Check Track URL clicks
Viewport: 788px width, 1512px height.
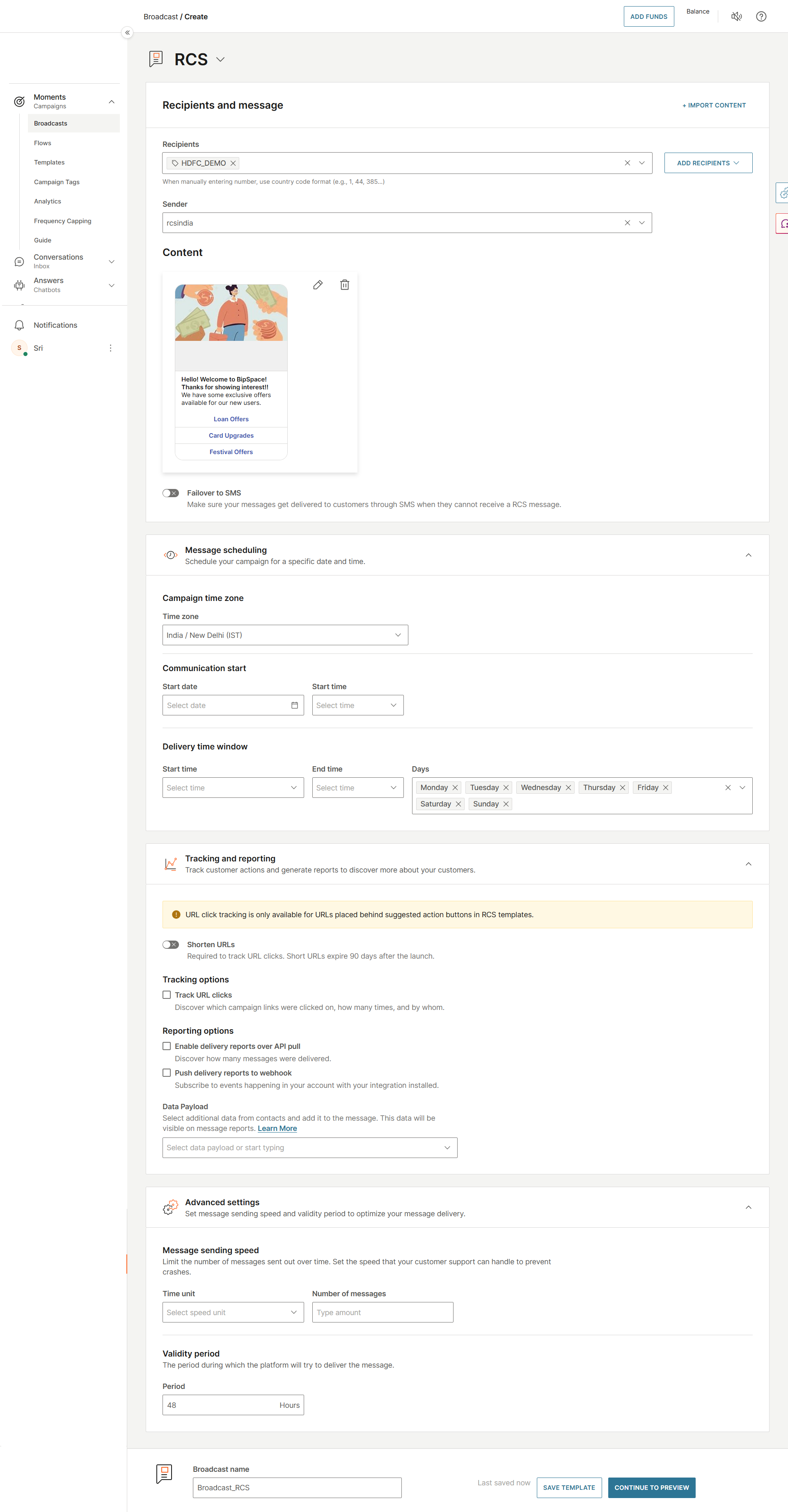click(167, 994)
